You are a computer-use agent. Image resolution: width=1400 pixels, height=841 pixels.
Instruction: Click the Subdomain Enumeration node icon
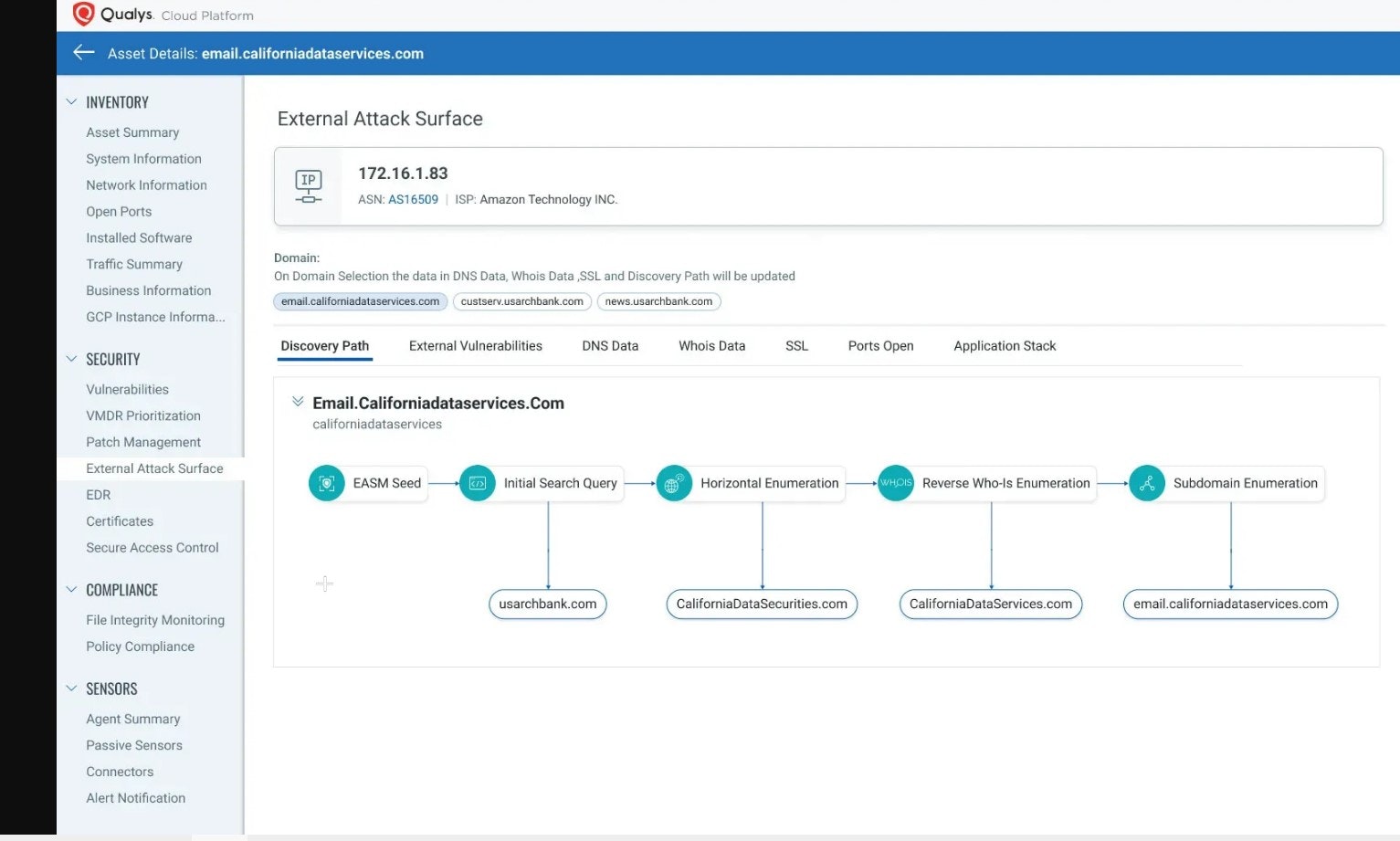pyautogui.click(x=1147, y=483)
